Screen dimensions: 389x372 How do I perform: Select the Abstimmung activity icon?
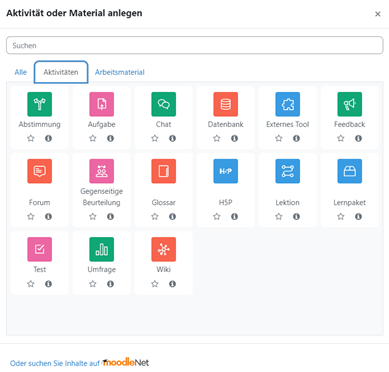(39, 104)
